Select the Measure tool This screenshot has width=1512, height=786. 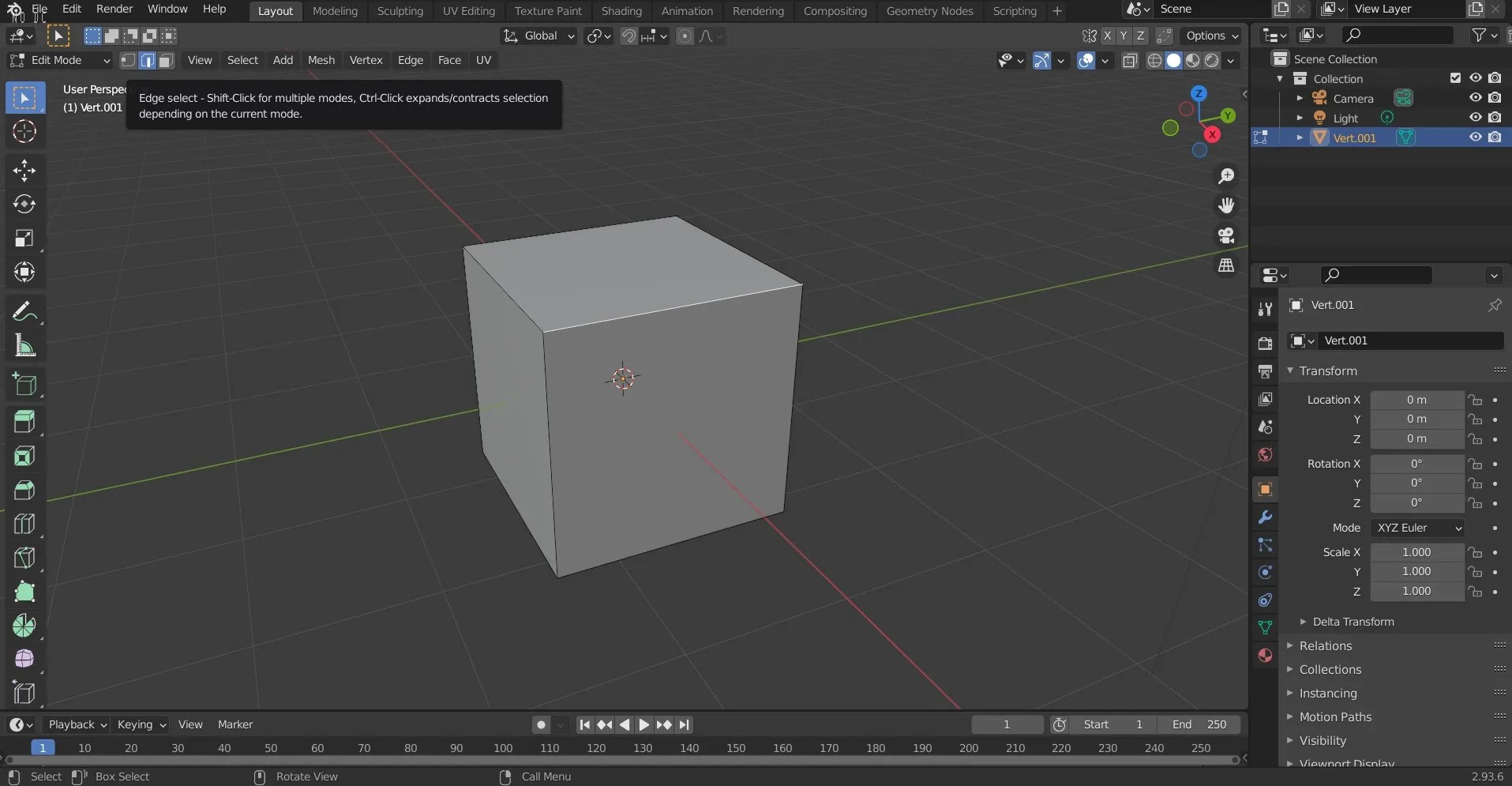click(24, 345)
